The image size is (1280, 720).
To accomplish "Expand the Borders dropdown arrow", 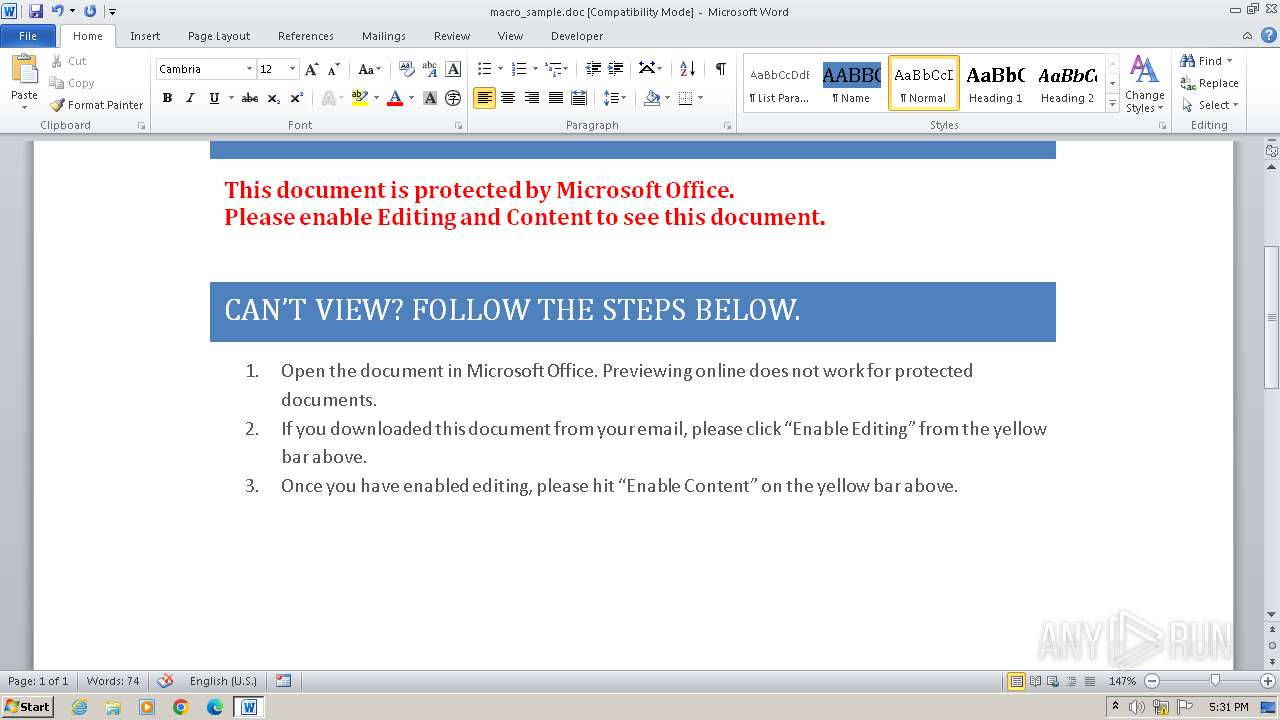I will [x=700, y=98].
